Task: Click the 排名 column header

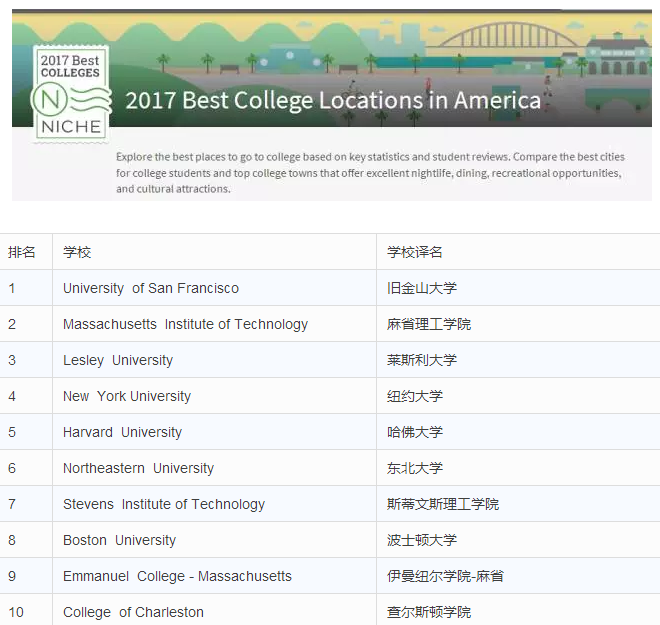Action: (22, 252)
